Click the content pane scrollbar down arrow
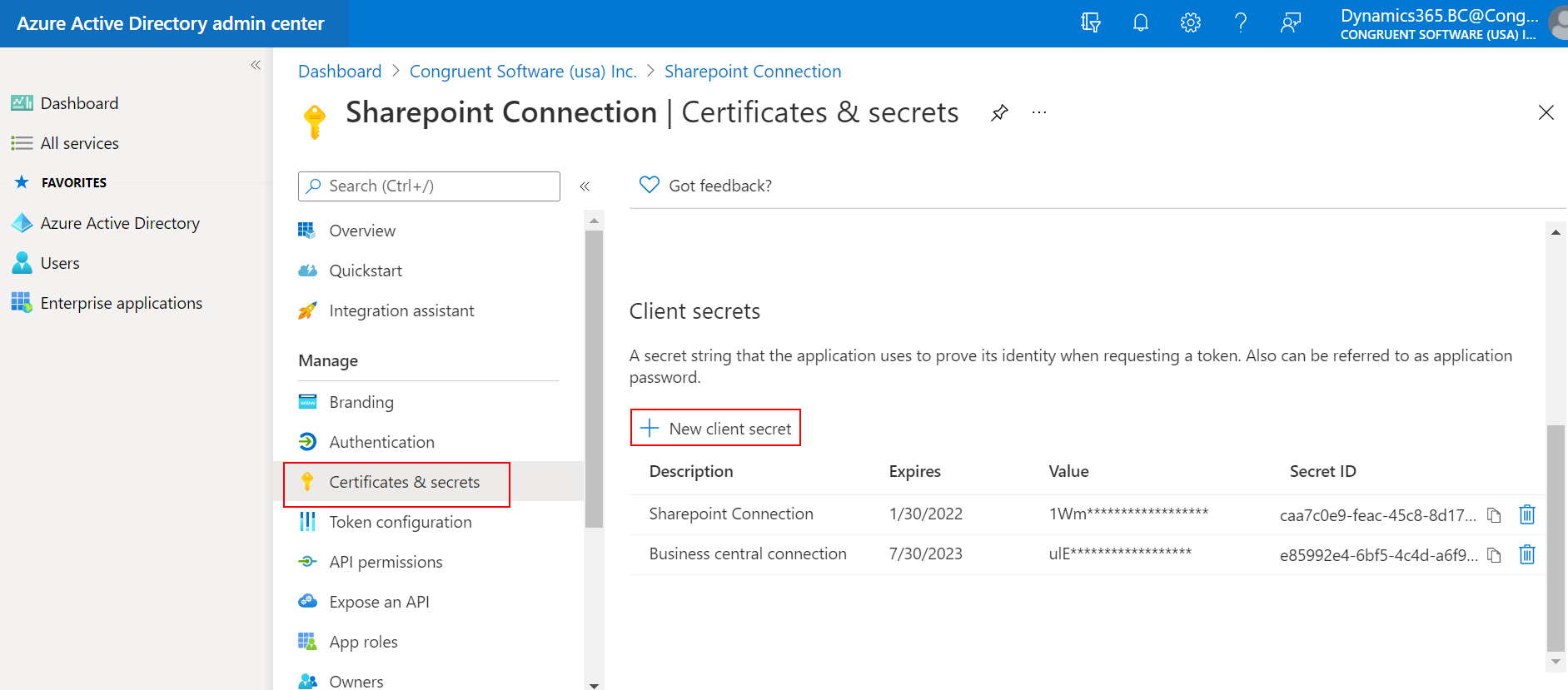 click(x=1556, y=662)
